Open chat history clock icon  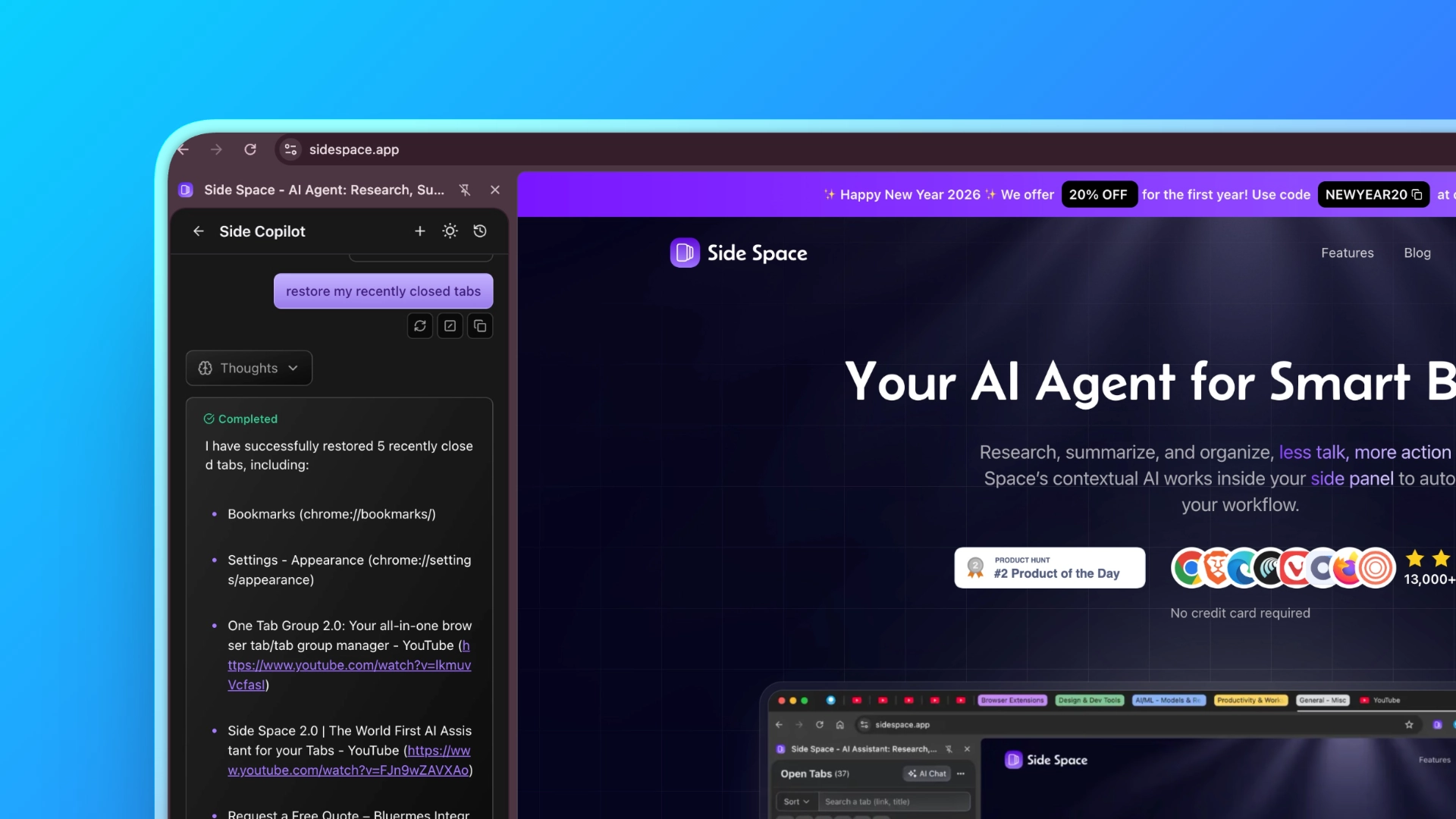[x=480, y=231]
